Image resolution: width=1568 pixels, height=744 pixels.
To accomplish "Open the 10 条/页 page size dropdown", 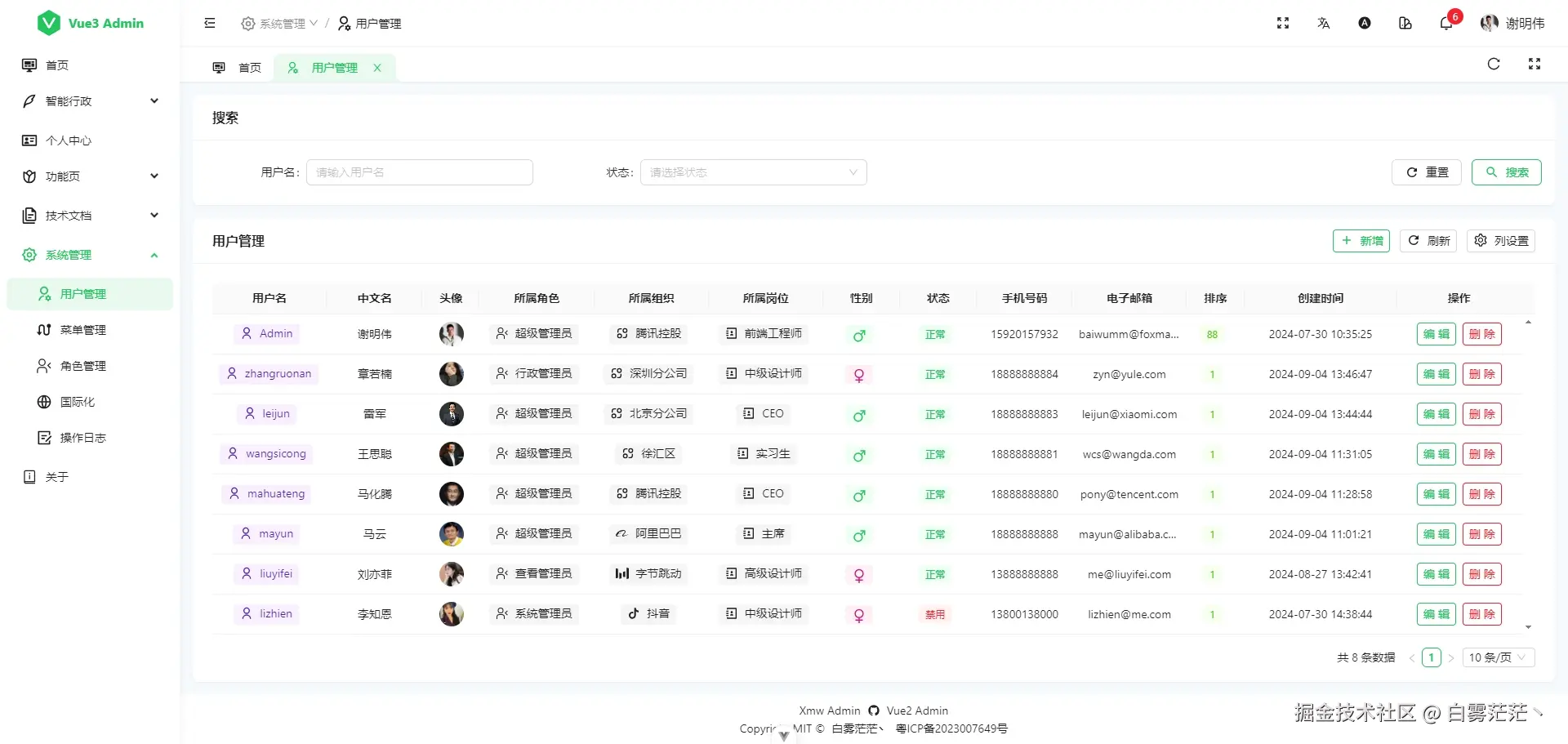I will point(1499,657).
